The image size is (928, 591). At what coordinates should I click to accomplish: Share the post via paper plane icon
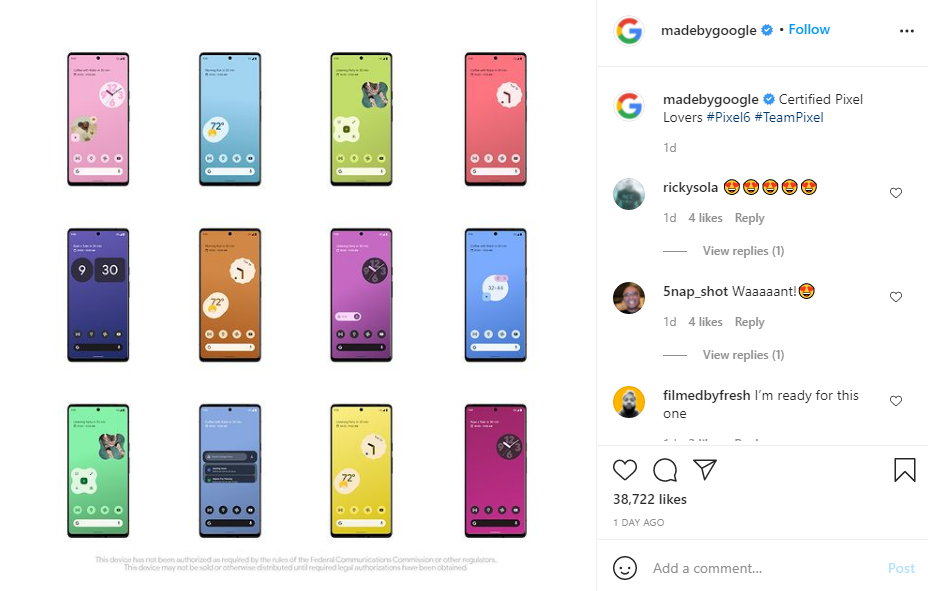tap(705, 469)
